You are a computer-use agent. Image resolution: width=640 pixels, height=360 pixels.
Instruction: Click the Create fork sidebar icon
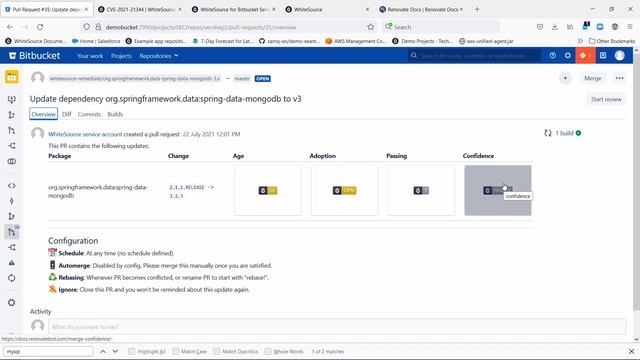pyautogui.click(x=11, y=146)
